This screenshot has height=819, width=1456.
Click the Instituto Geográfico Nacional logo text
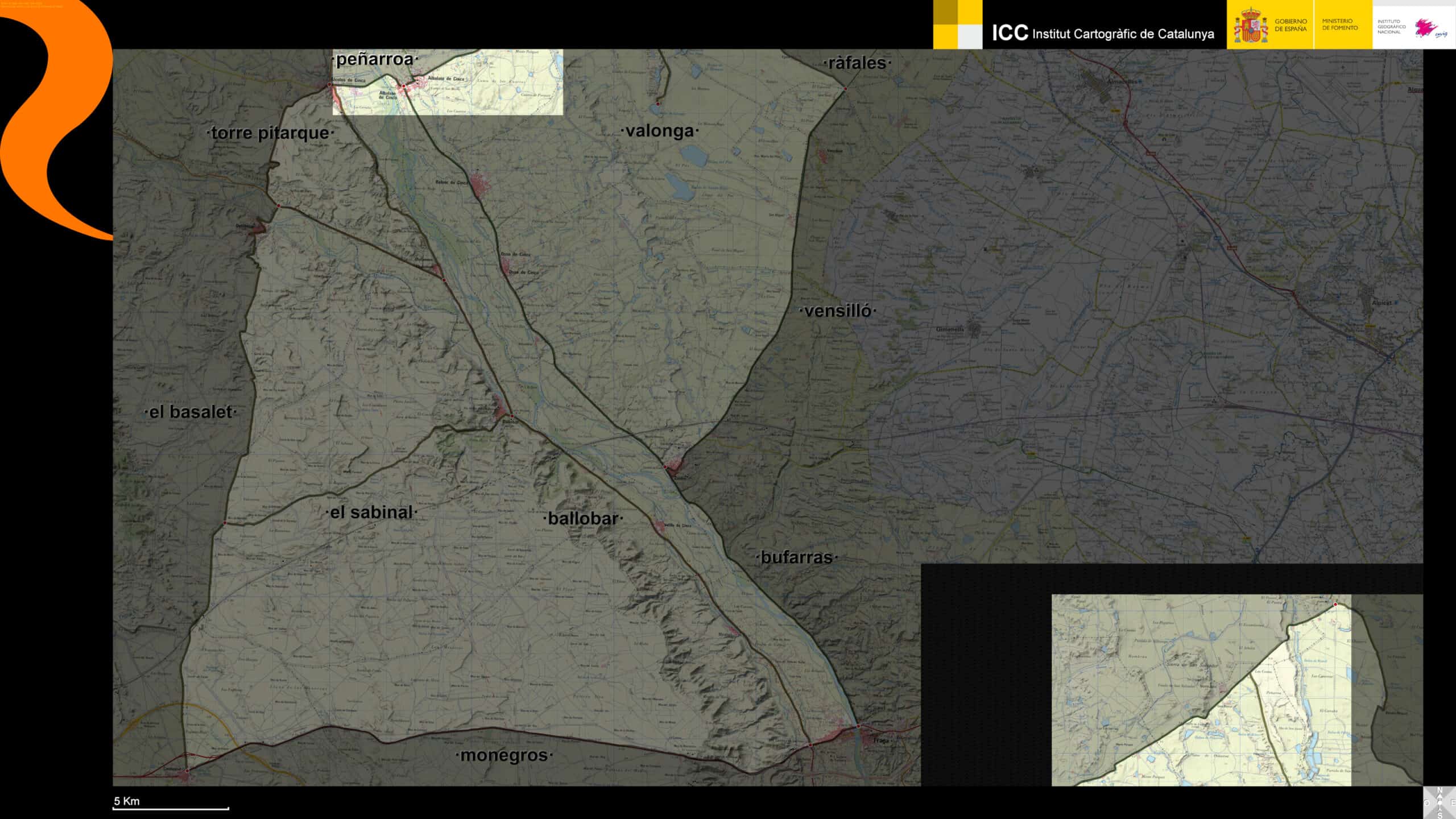[1391, 27]
